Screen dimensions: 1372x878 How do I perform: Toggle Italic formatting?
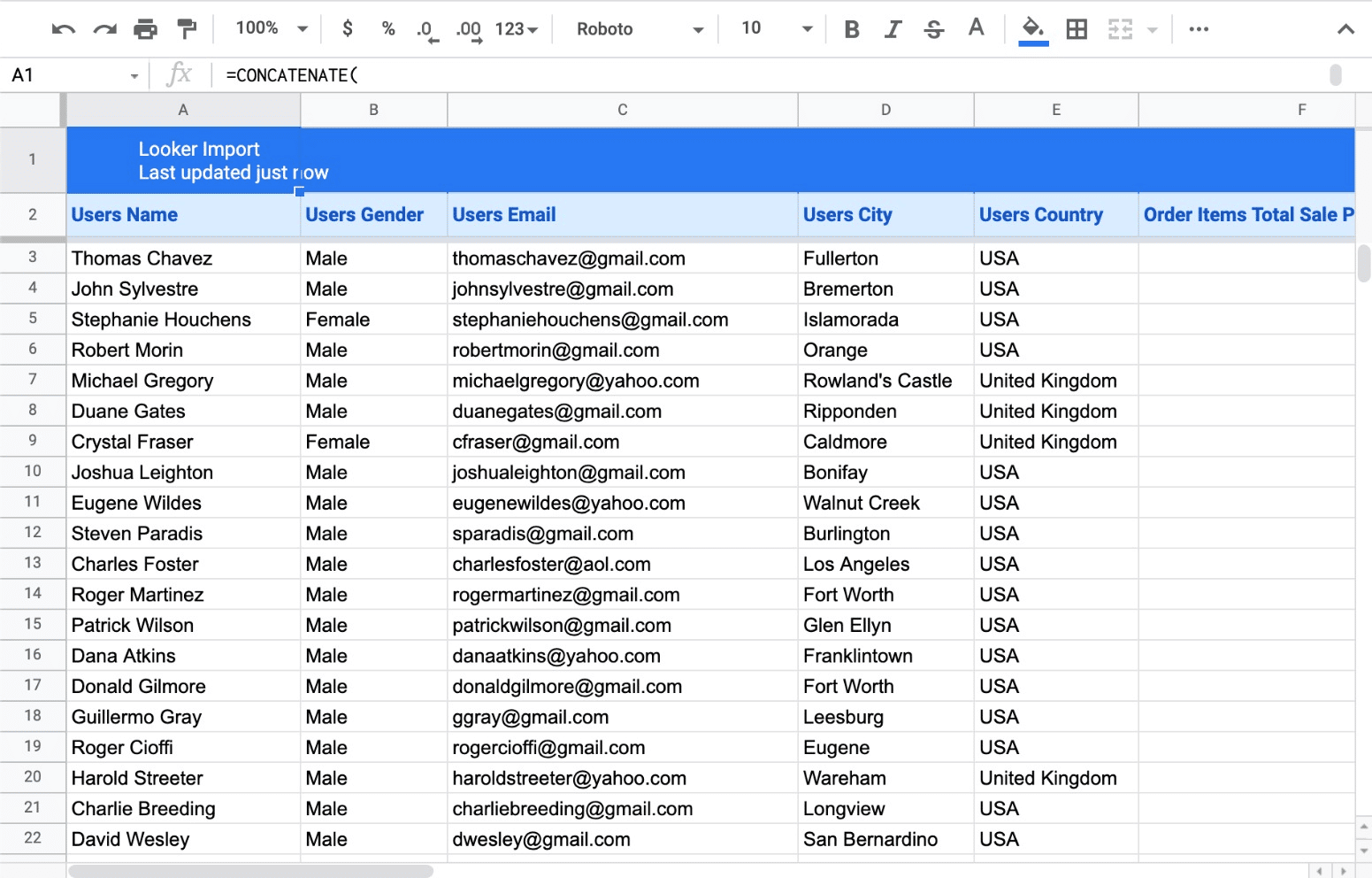pyautogui.click(x=893, y=29)
